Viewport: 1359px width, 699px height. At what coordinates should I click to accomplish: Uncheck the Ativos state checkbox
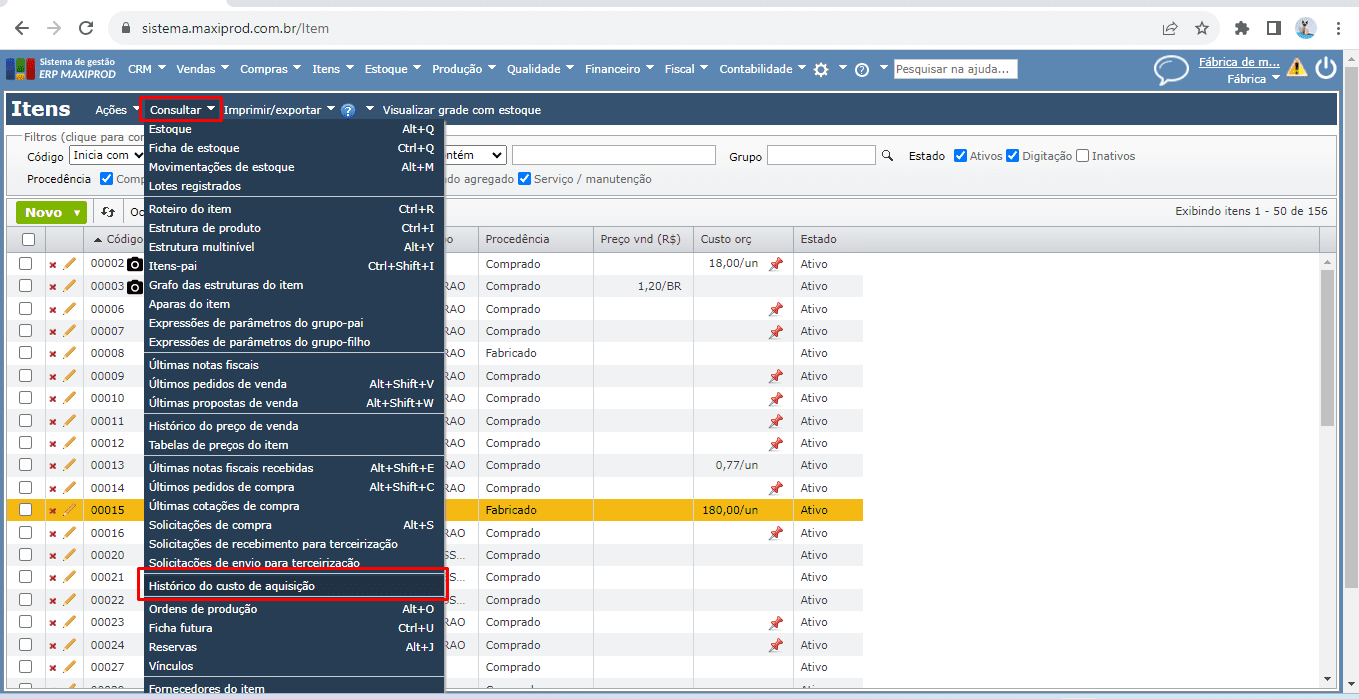pyautogui.click(x=960, y=156)
